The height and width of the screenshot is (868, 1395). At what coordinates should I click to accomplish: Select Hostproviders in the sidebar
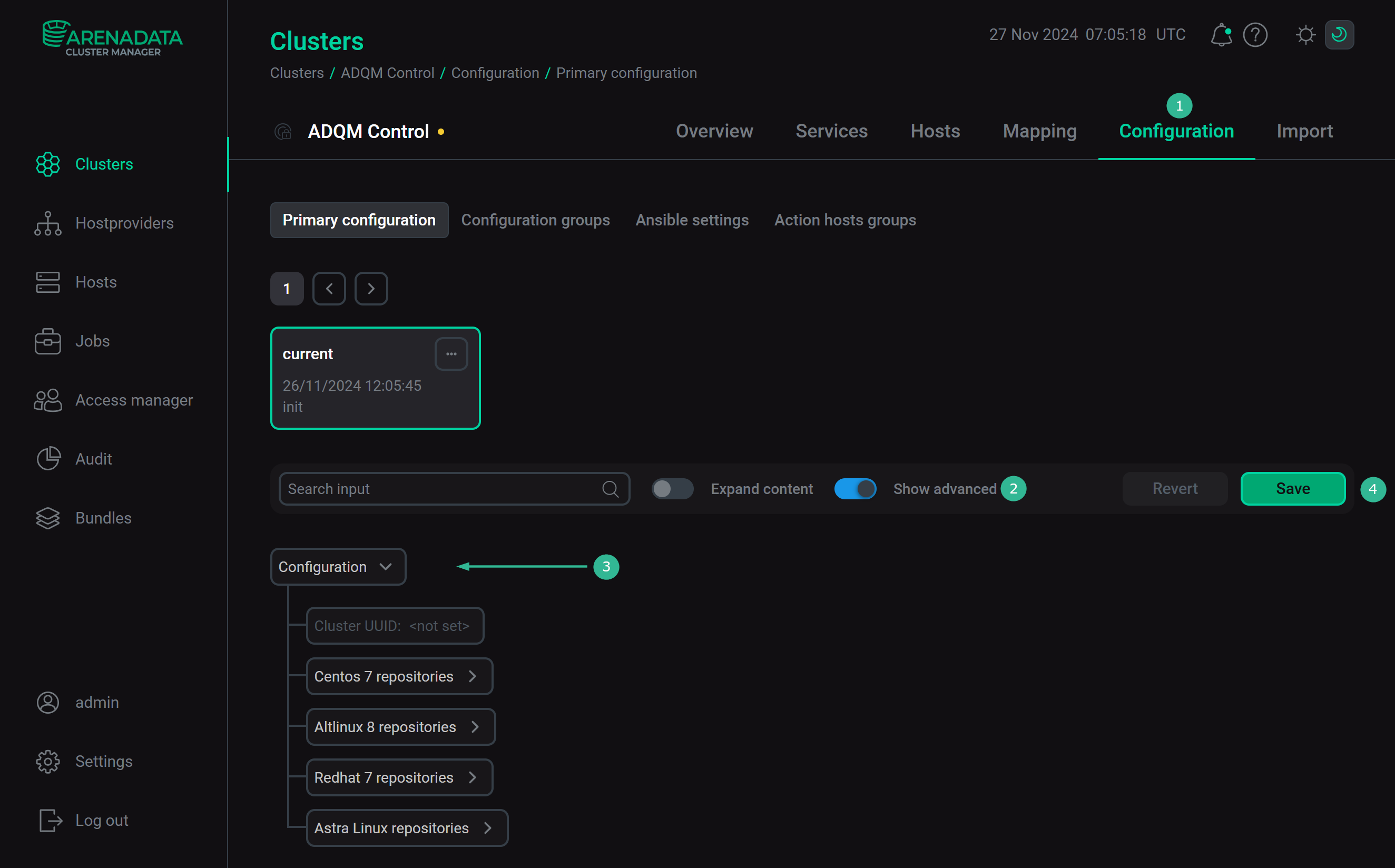click(x=124, y=223)
